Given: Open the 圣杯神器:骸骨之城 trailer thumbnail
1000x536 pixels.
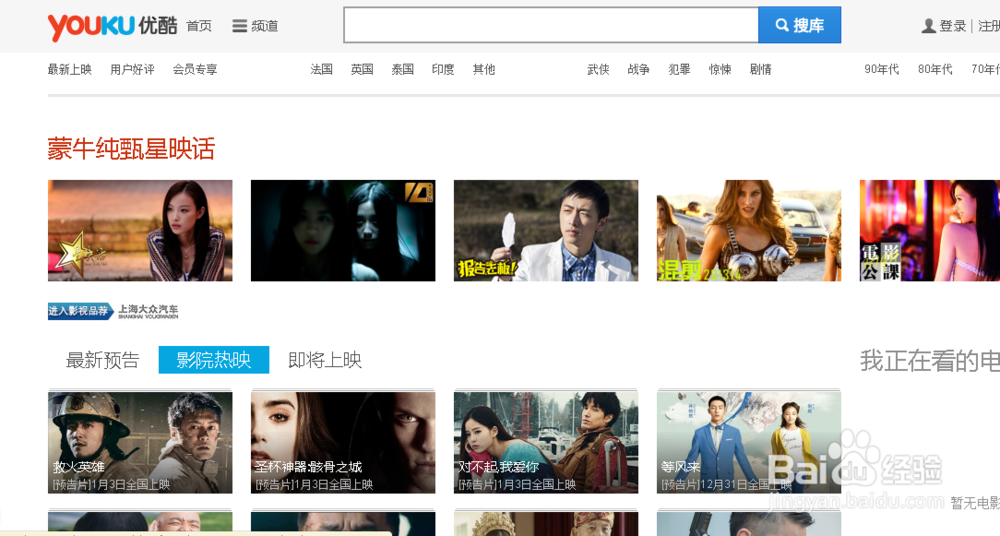Looking at the screenshot, I should (x=343, y=442).
